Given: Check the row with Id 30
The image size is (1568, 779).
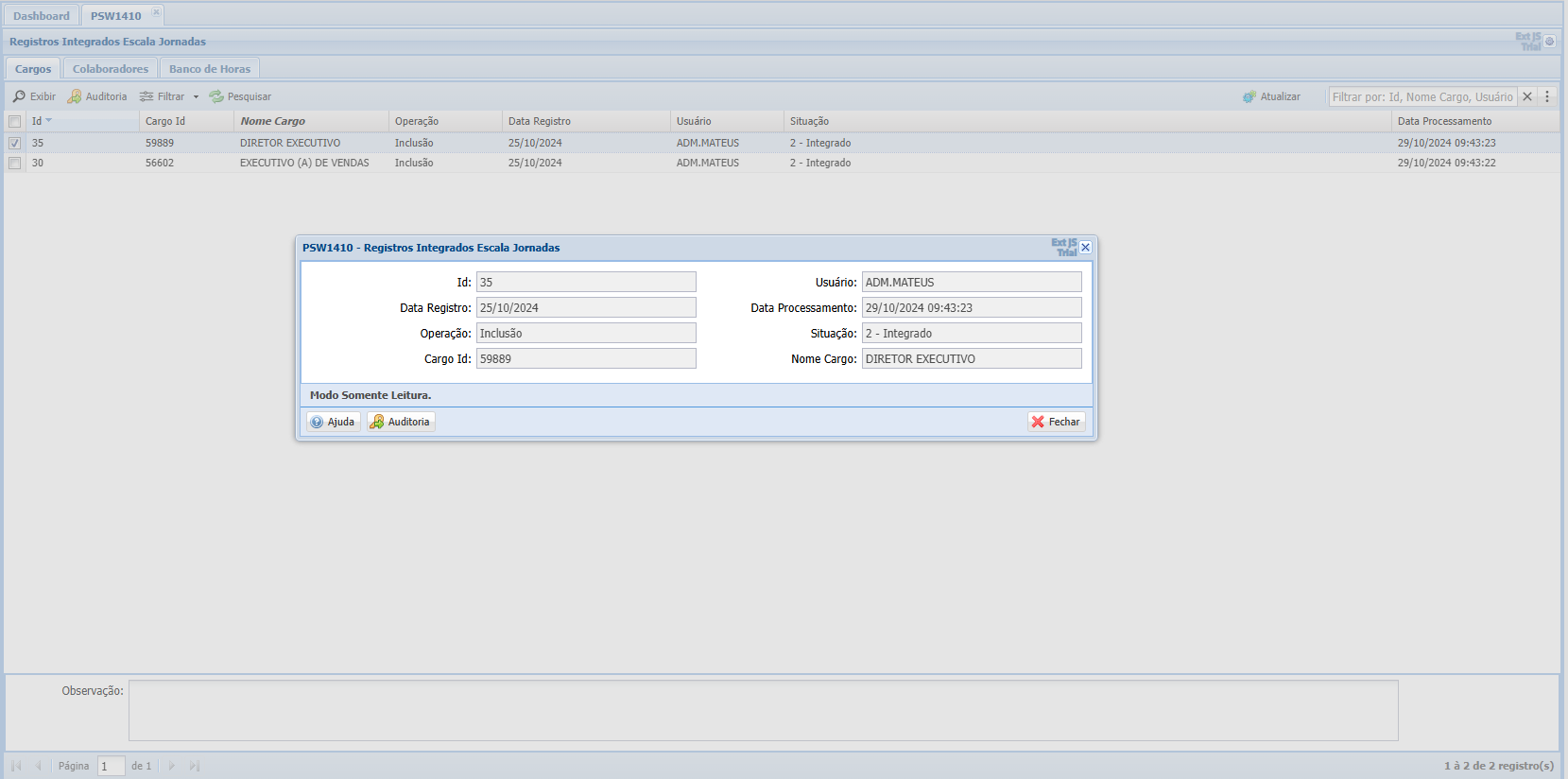Looking at the screenshot, I should click(x=14, y=163).
